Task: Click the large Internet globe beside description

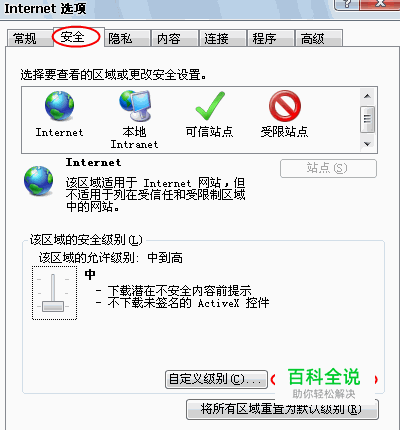Action: click(38, 180)
